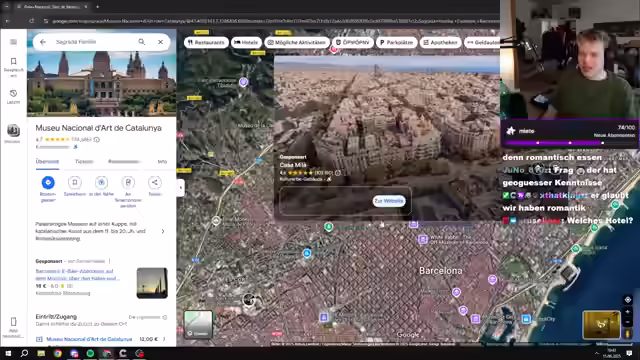Click the search magnifier icon
This screenshot has width=640, height=360.
[142, 42]
